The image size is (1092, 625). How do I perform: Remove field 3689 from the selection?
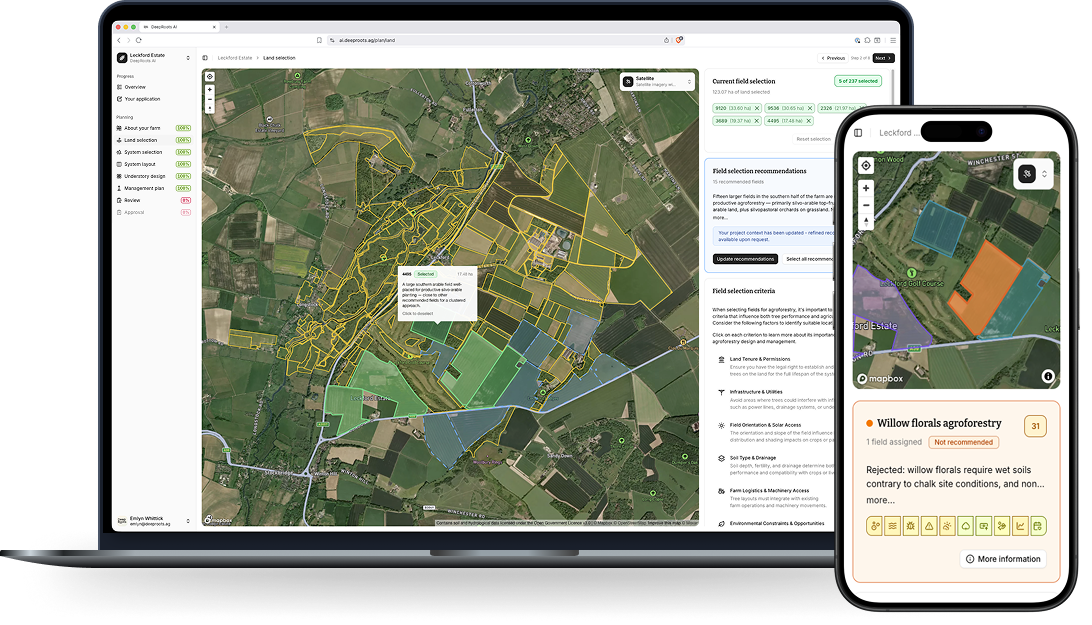[757, 121]
